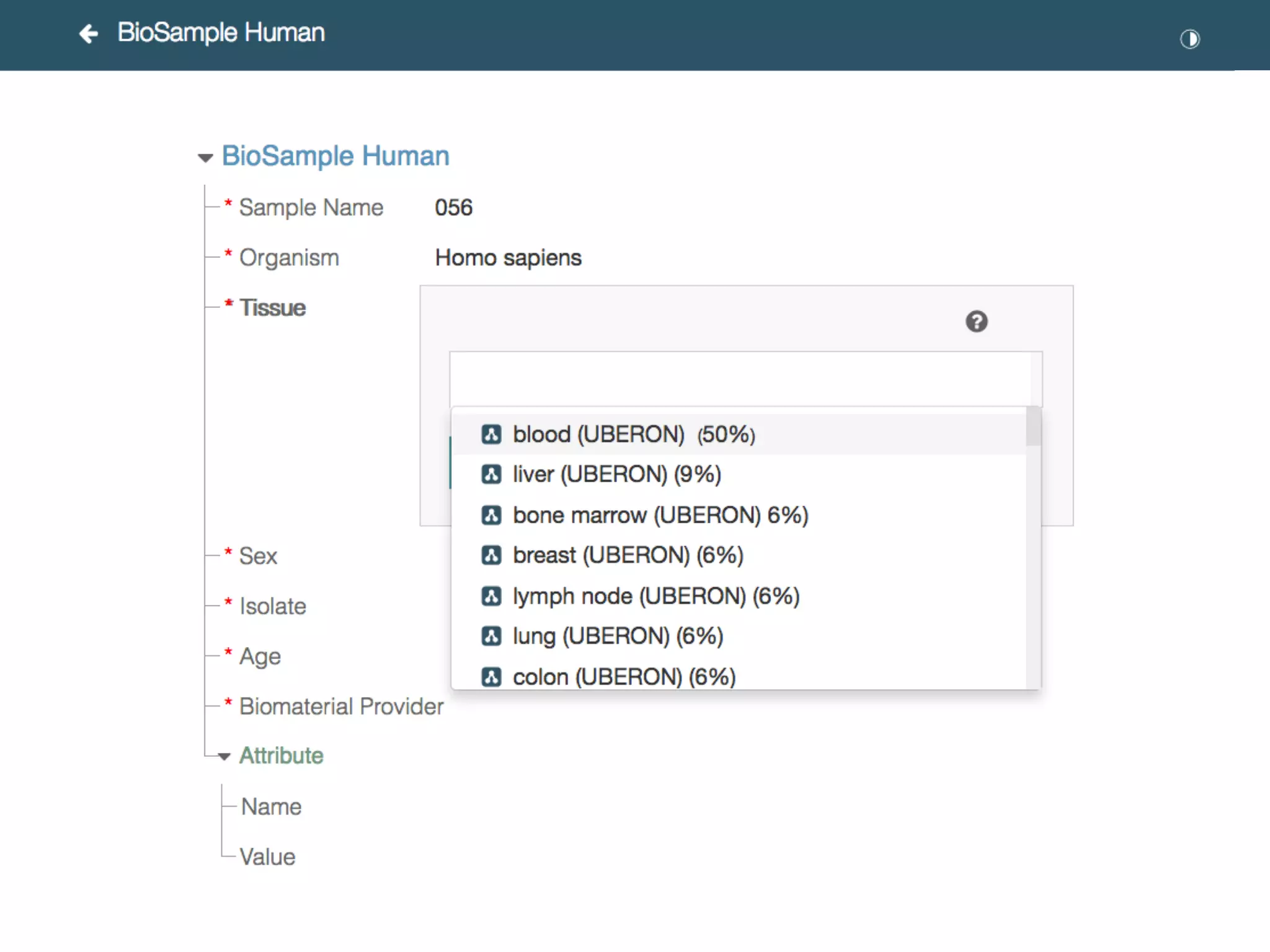Collapse the BioSample Human section

click(x=205, y=158)
